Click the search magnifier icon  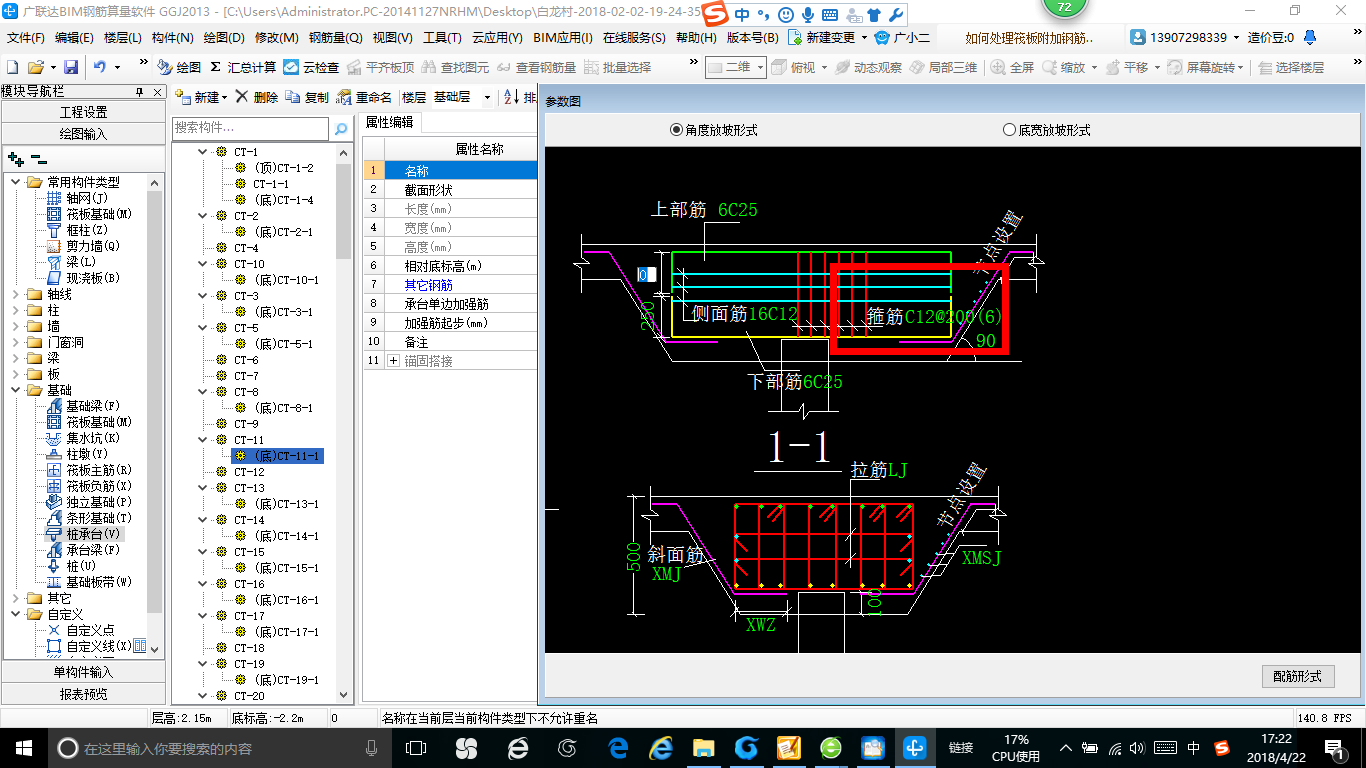click(x=341, y=128)
